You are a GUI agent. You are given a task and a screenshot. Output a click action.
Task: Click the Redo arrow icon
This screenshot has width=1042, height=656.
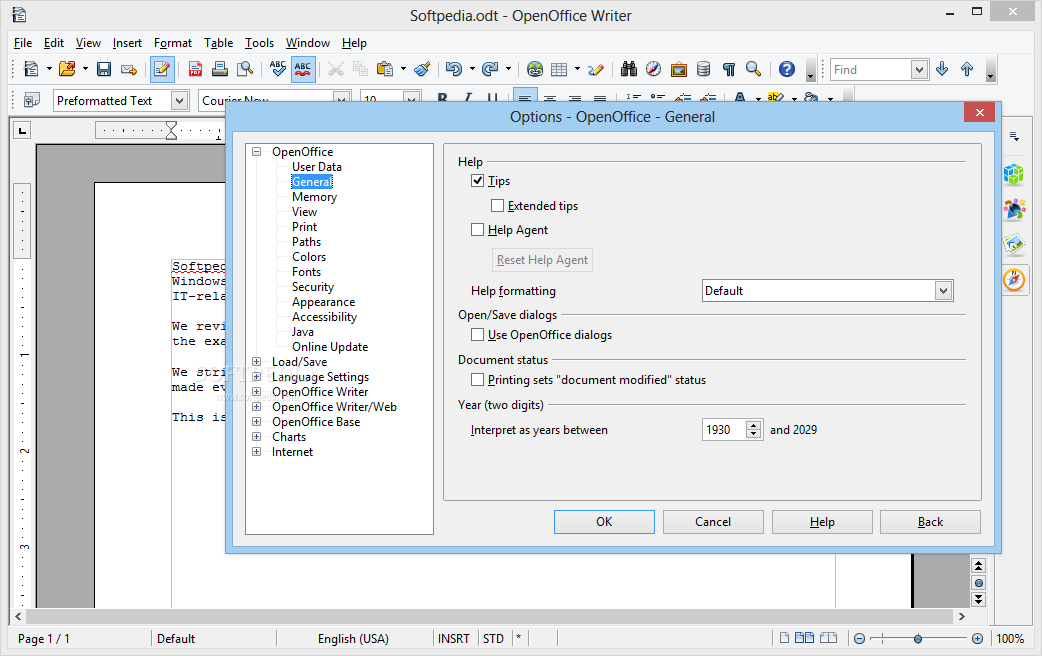pos(490,69)
